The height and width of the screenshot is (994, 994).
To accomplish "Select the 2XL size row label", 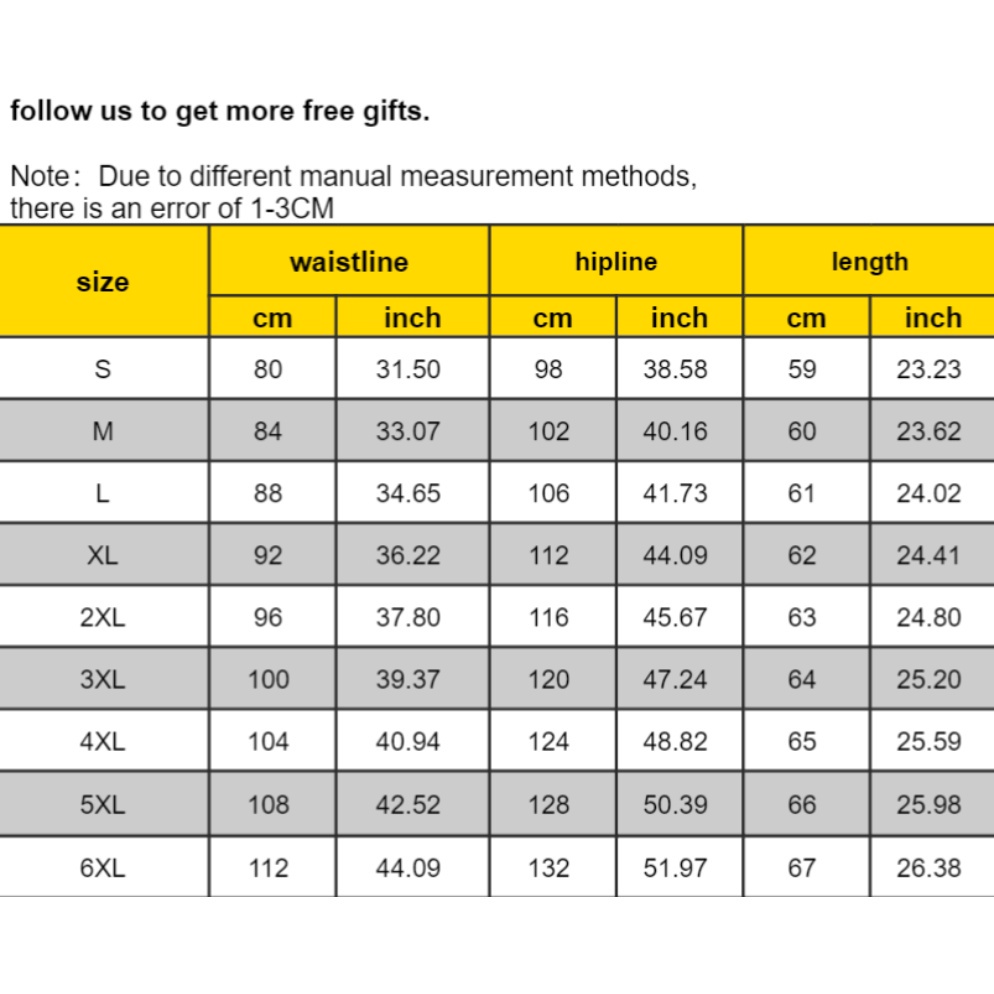I will pos(103,617).
